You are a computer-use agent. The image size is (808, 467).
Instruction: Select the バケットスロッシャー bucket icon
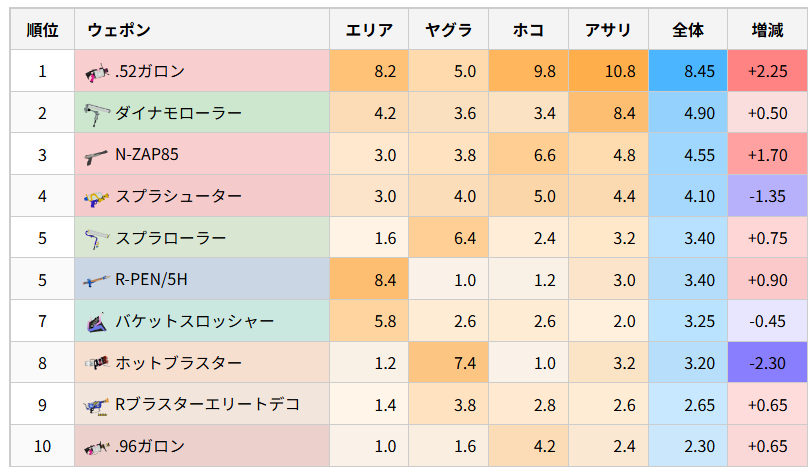tap(96, 323)
